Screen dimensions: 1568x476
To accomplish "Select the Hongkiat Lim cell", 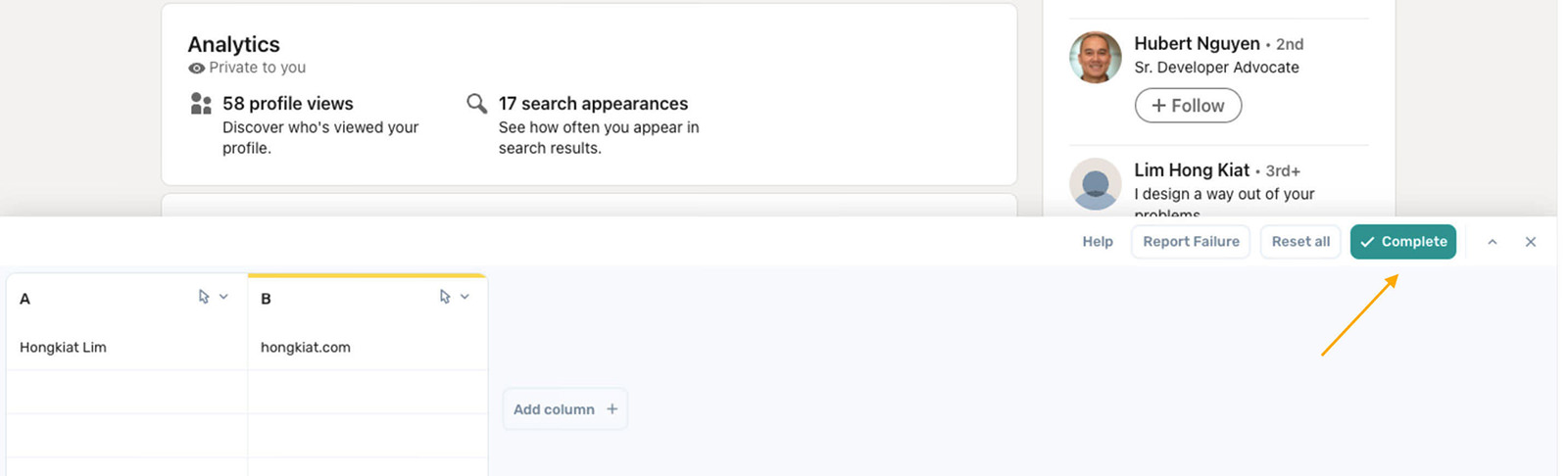I will [126, 348].
